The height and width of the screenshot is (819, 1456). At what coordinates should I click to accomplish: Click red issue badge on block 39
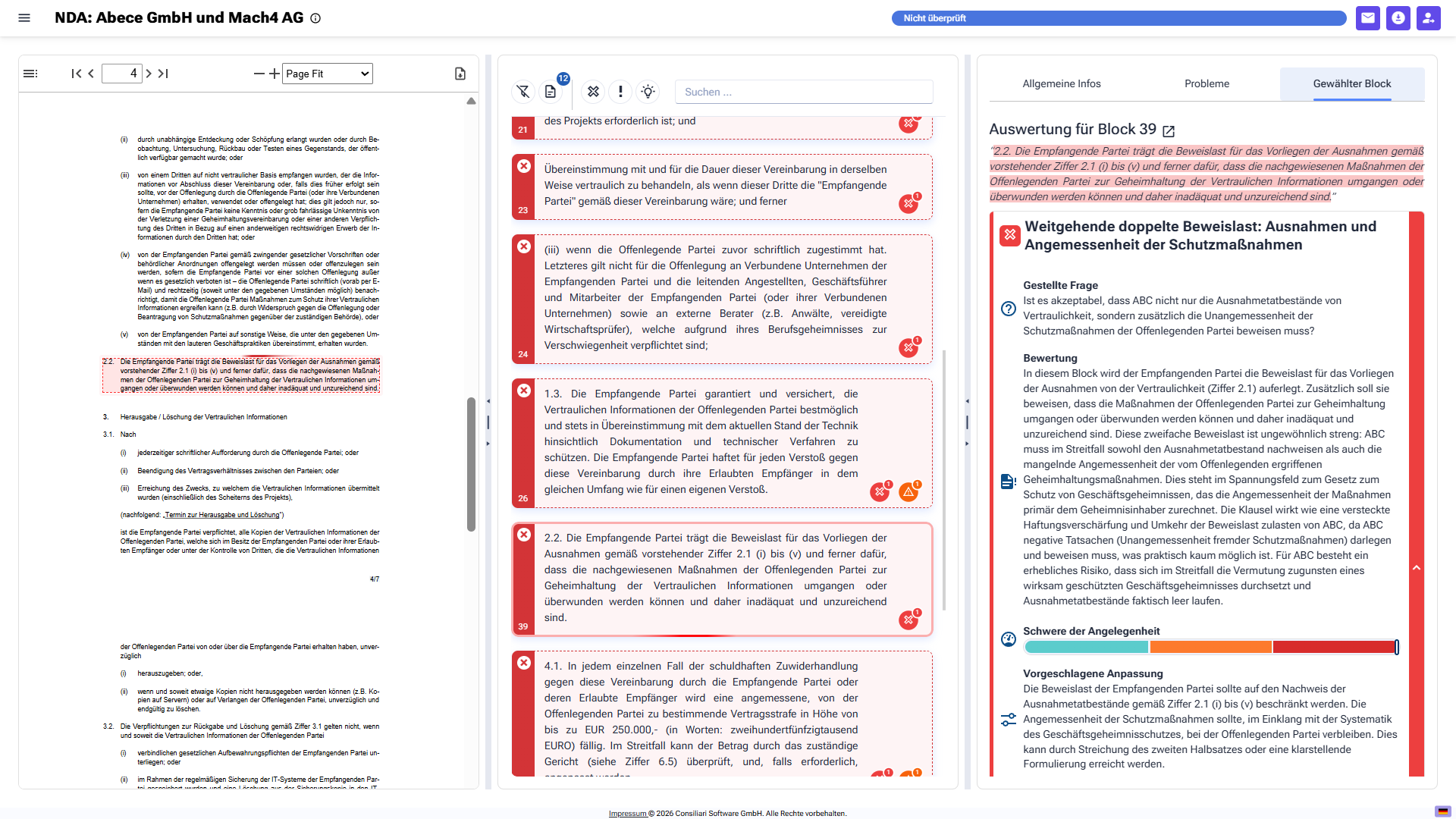click(x=908, y=620)
